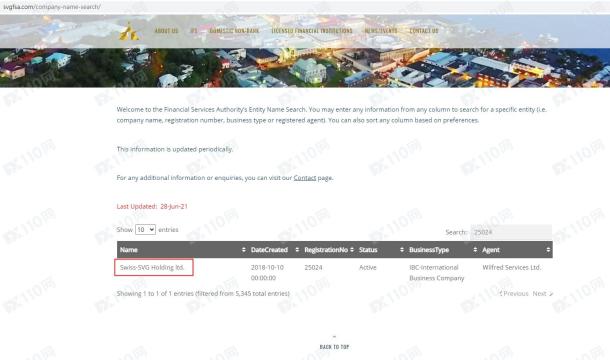Open the Show entries dropdown
This screenshot has width=610, height=360.
click(145, 230)
